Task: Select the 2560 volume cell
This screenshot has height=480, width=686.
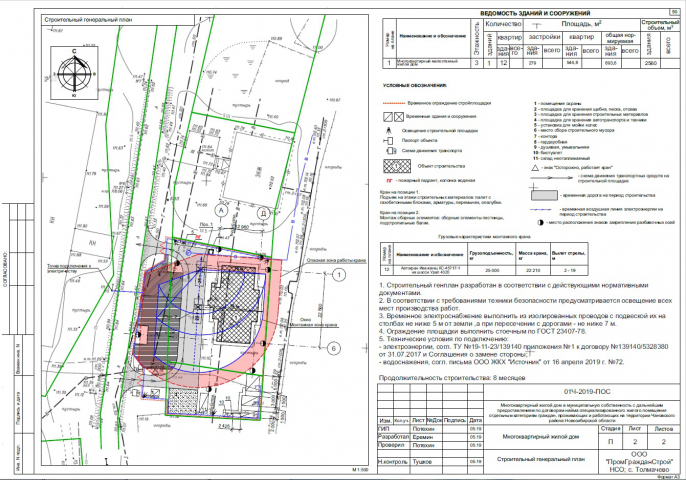Action: 650,63
